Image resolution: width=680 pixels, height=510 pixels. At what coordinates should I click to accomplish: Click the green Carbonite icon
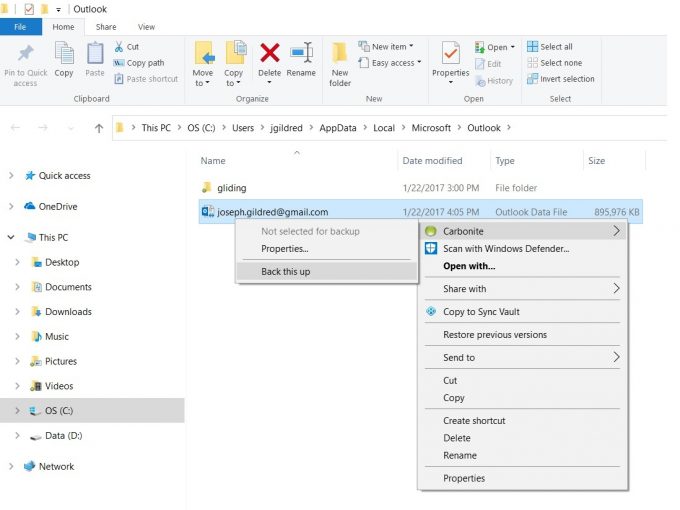[x=430, y=231]
